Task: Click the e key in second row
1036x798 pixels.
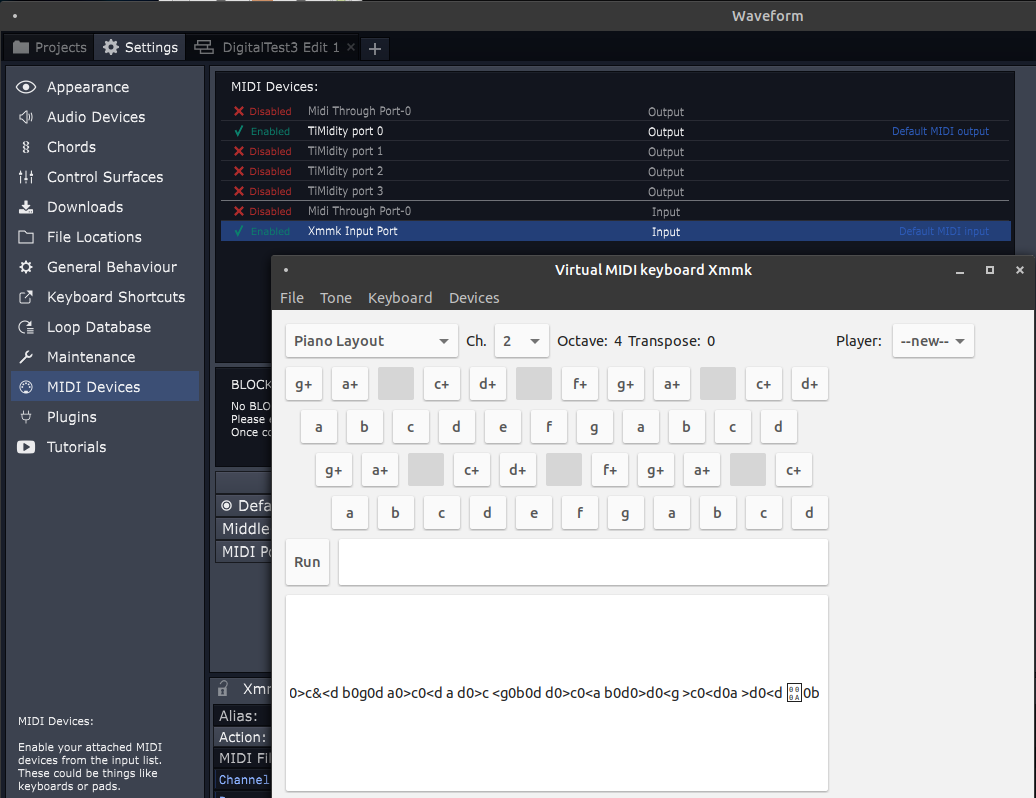Action: 503,427
